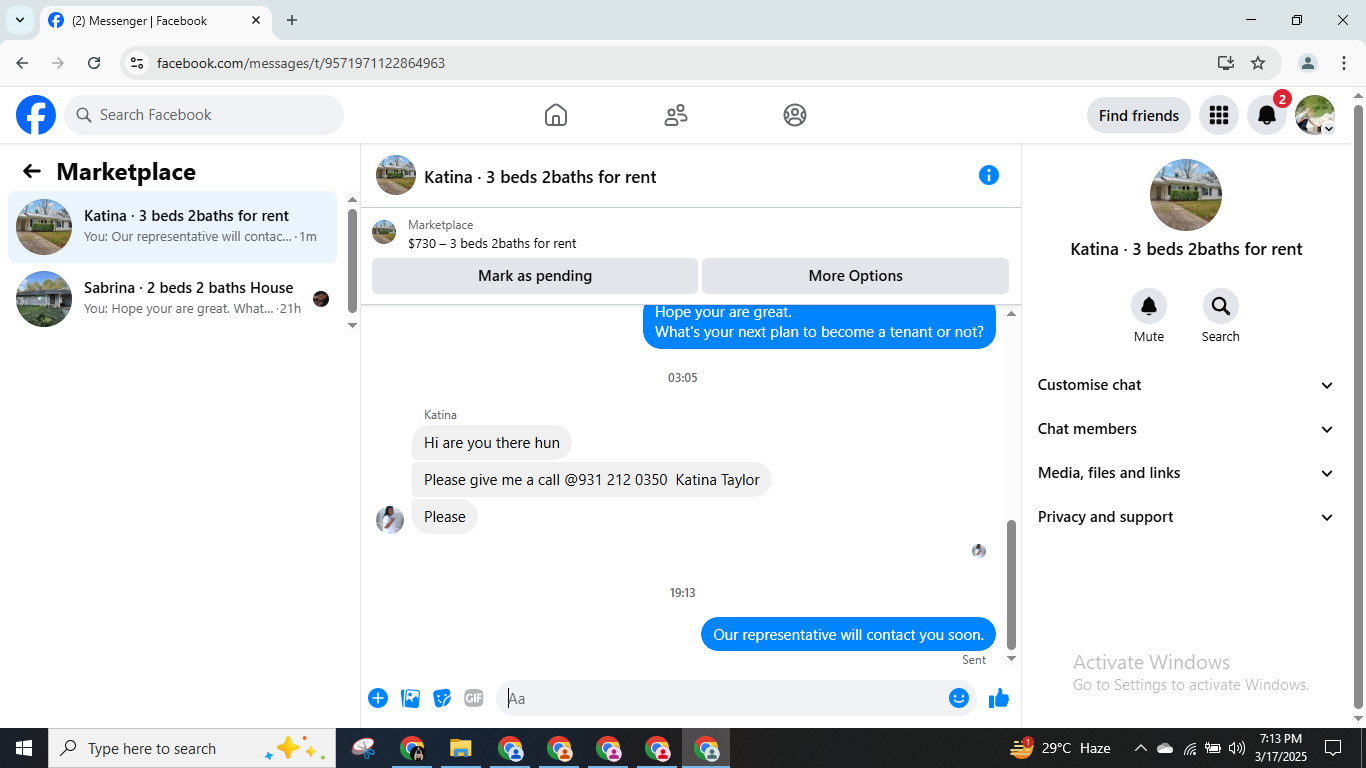Open the Windows Start menu
The width and height of the screenshot is (1366, 768).
coord(24,748)
